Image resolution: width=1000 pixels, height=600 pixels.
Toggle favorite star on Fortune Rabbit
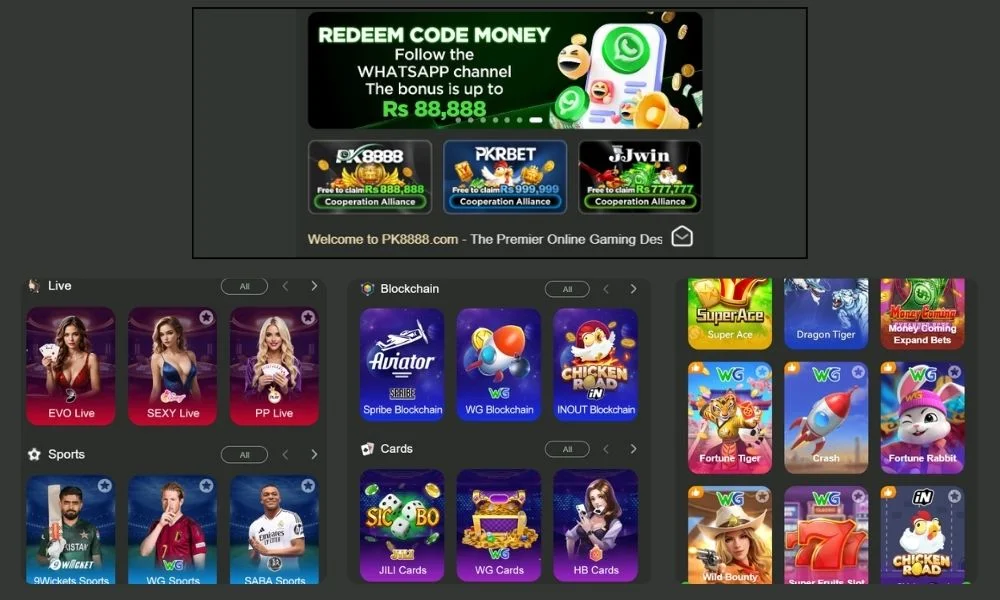tap(954, 371)
